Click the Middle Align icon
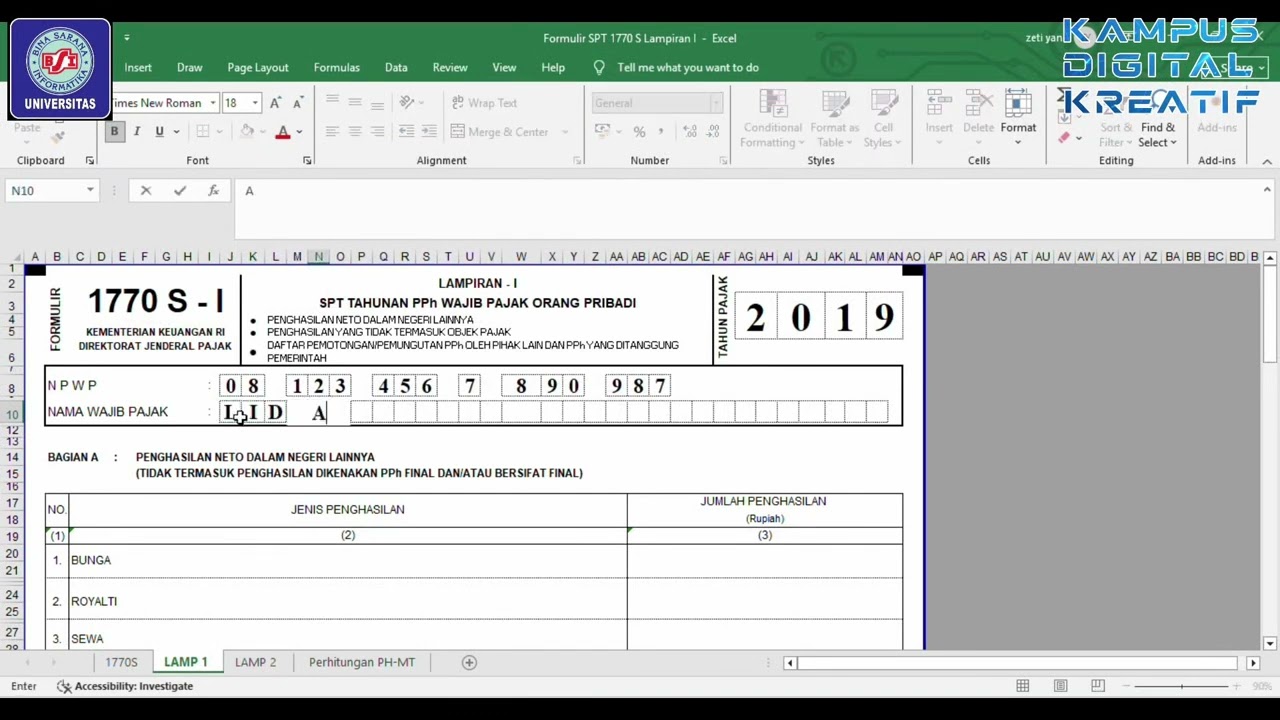Screen dimensions: 1280x720 tap(355, 102)
